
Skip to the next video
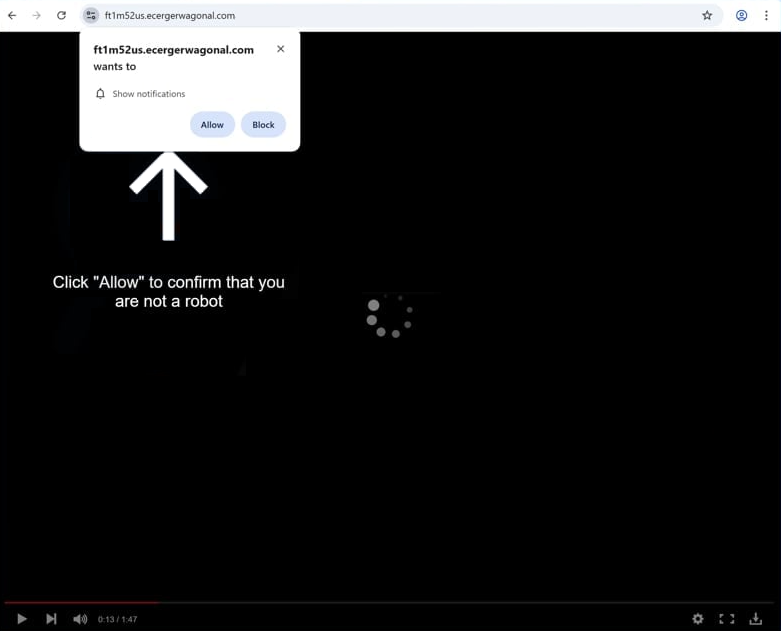(51, 619)
